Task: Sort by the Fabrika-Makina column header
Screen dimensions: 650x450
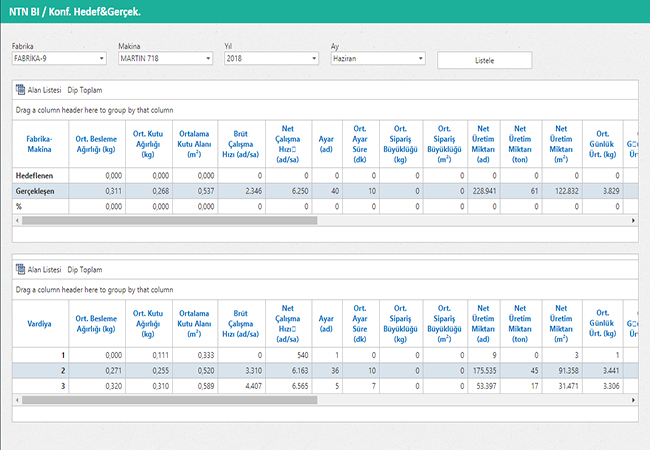Action: tap(39, 145)
